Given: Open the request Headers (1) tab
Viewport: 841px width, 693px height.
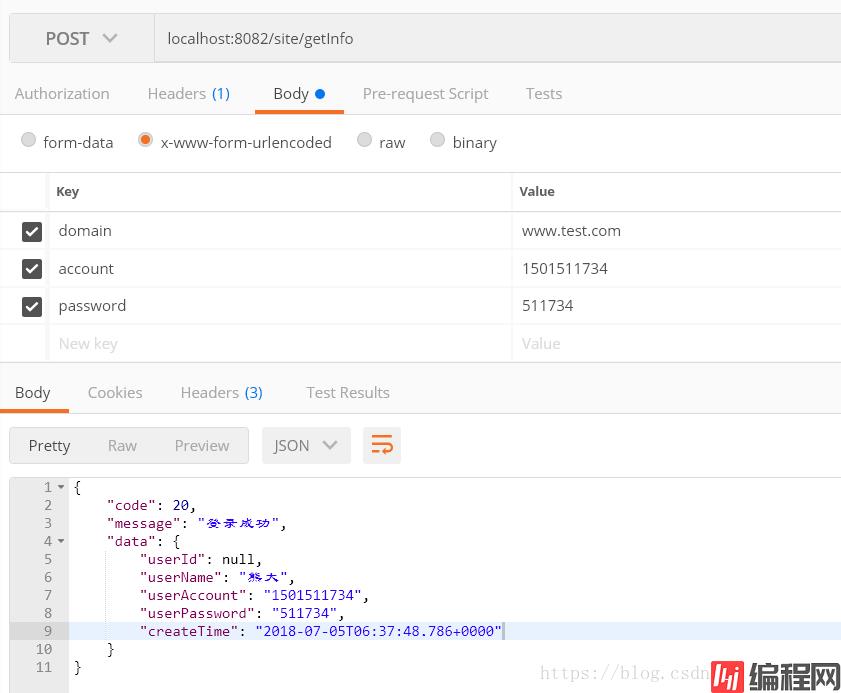Looking at the screenshot, I should point(188,94).
